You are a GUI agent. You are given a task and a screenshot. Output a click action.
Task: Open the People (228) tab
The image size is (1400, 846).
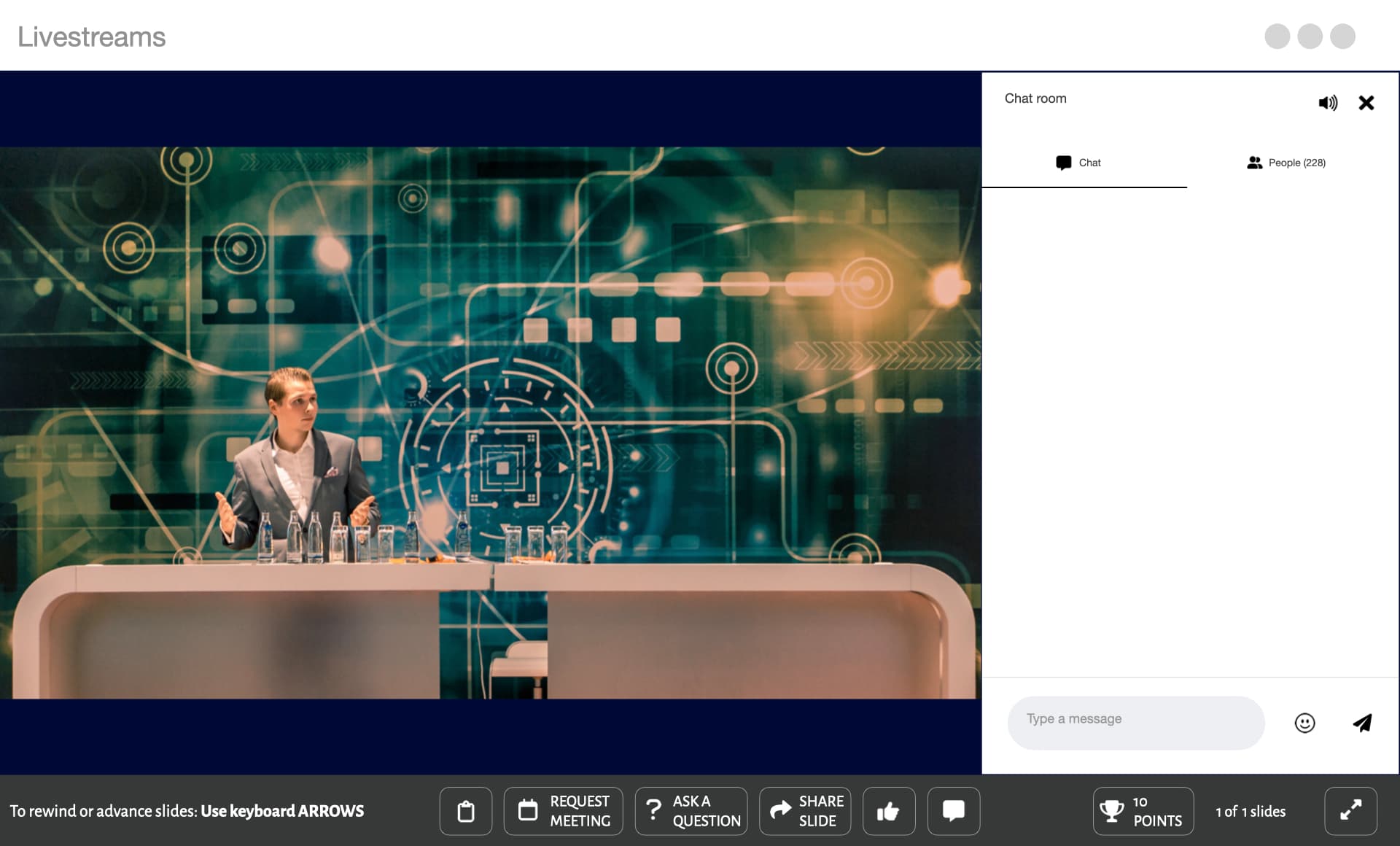1286,163
